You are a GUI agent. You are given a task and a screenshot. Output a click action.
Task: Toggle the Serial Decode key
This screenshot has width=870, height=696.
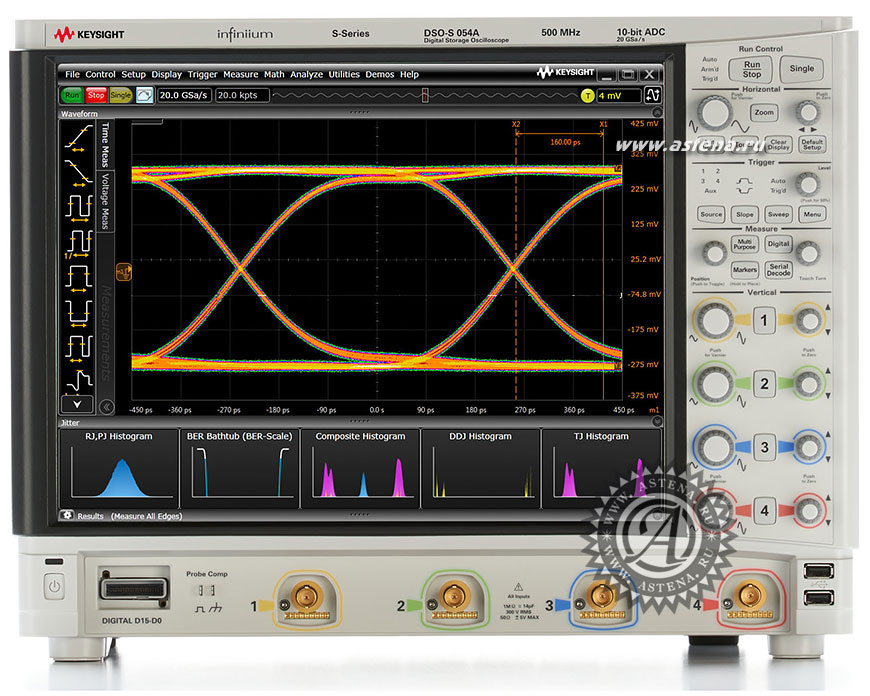click(x=778, y=270)
